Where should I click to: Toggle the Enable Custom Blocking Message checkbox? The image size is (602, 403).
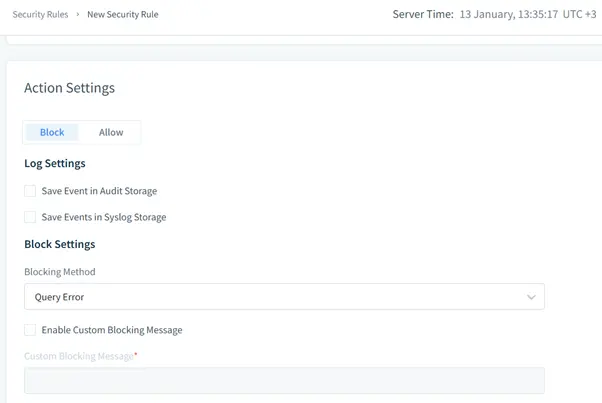tap(30, 330)
